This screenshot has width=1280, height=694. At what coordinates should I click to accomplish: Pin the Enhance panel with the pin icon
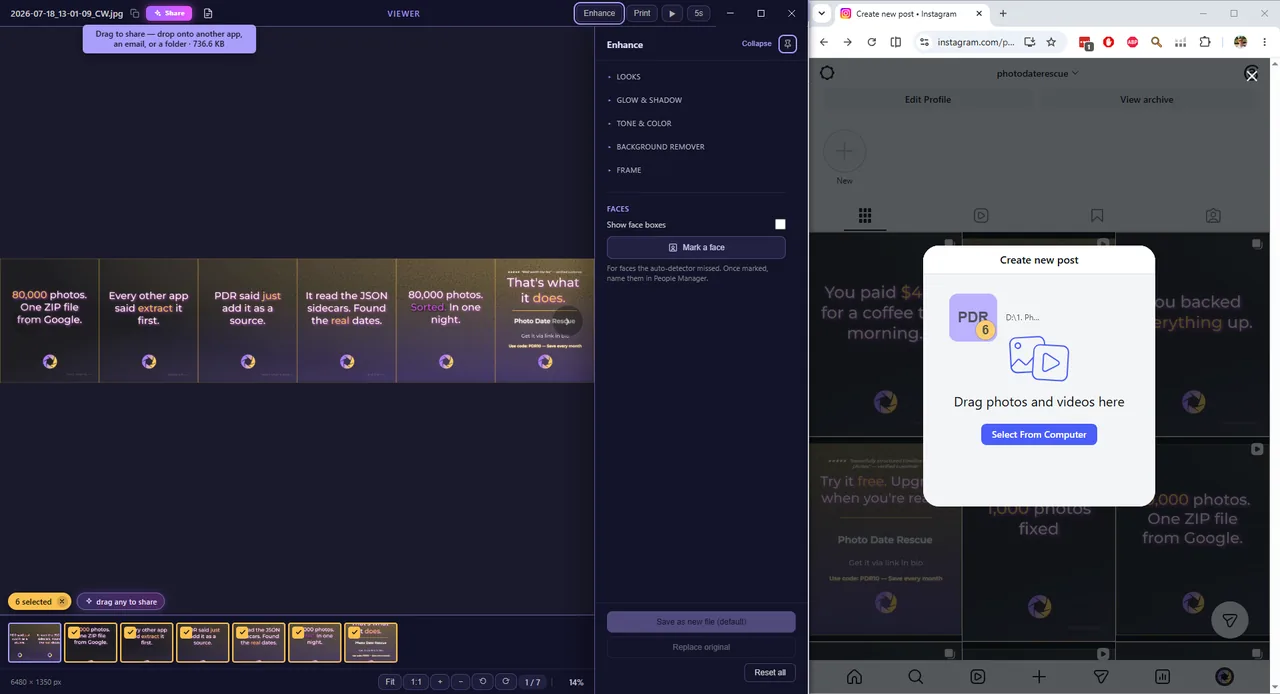point(788,44)
